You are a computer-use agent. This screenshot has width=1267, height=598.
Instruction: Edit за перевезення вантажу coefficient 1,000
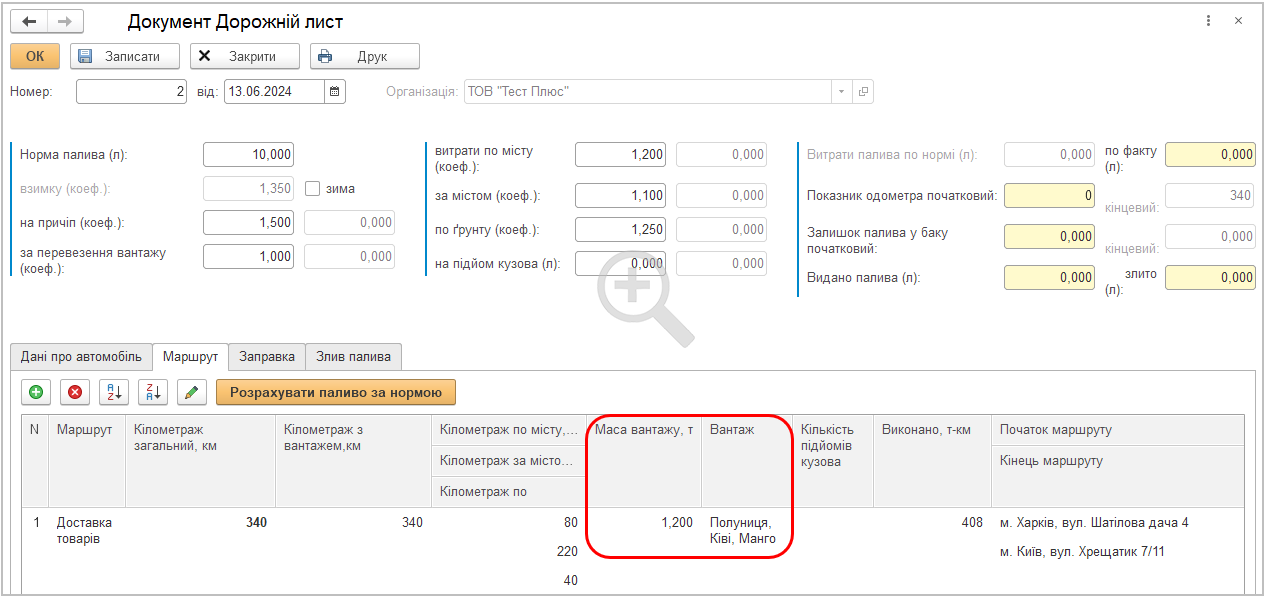point(249,257)
